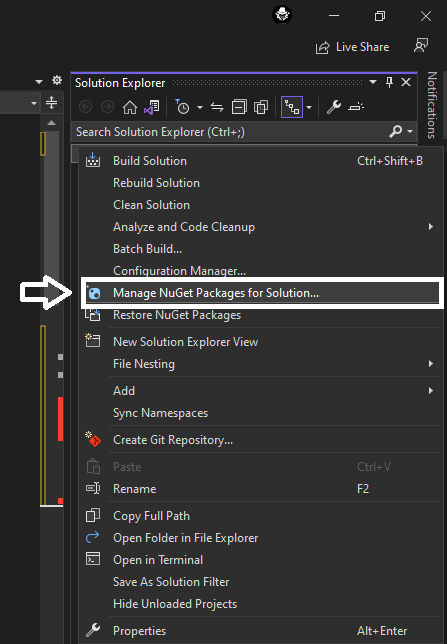Expand the Analyze and Code Cleanup submenu
This screenshot has height=644, width=447.
[431, 227]
